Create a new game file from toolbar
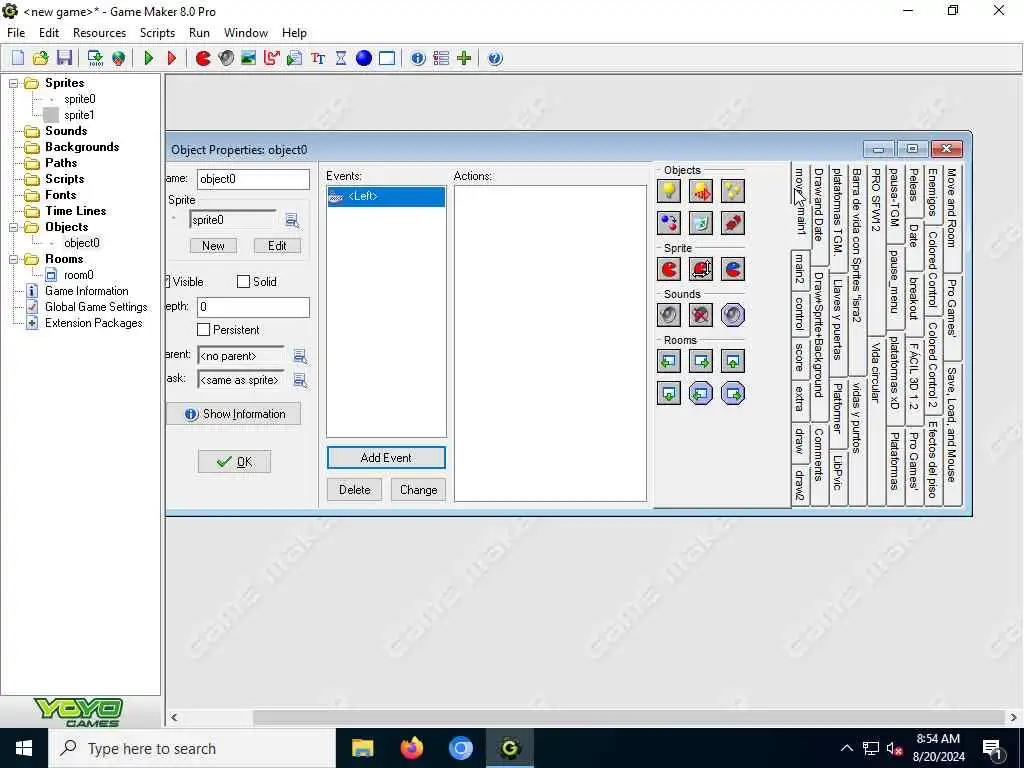Viewport: 1024px width, 768px height. tap(18, 58)
